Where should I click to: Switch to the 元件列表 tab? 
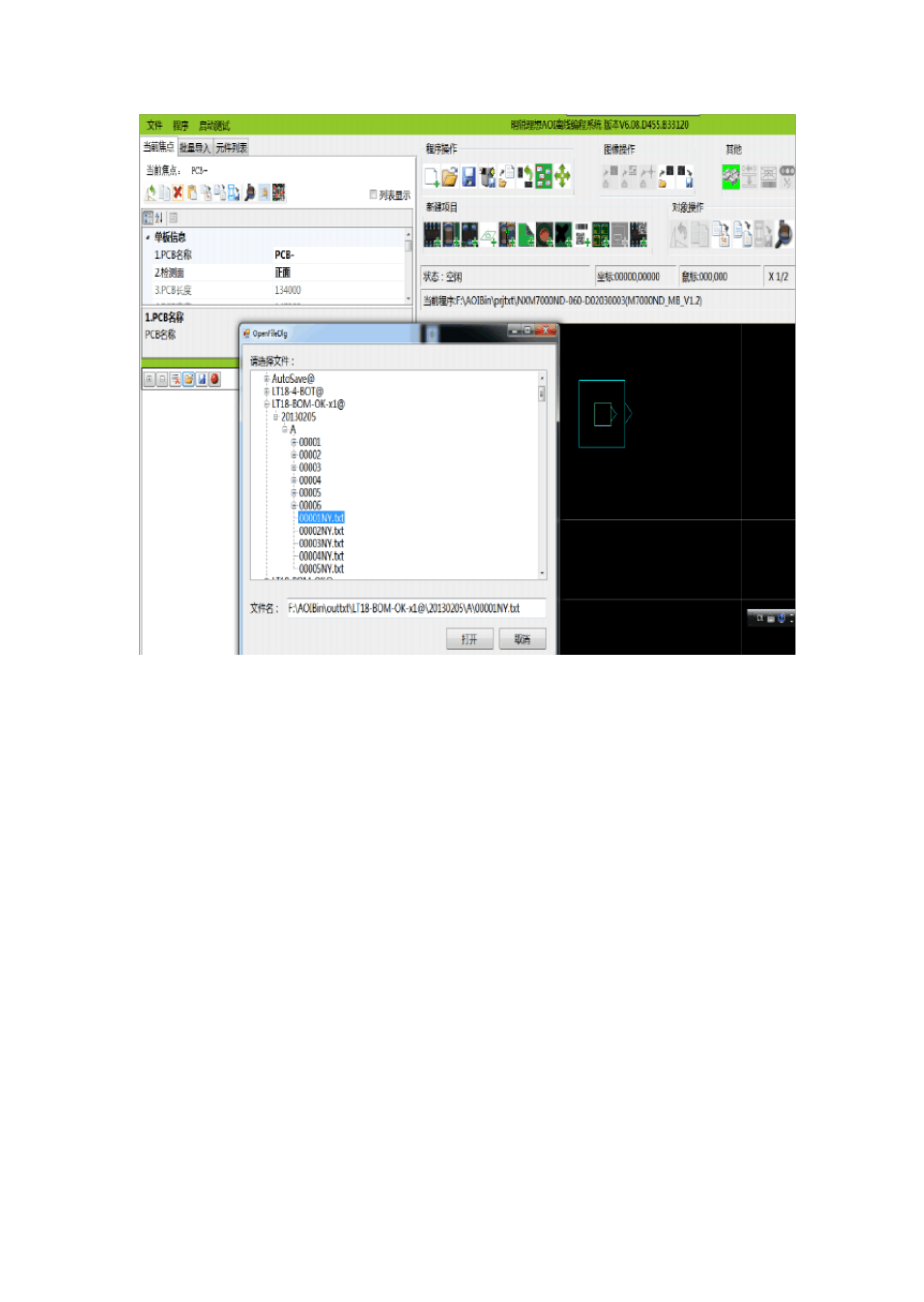pyautogui.click(x=231, y=148)
